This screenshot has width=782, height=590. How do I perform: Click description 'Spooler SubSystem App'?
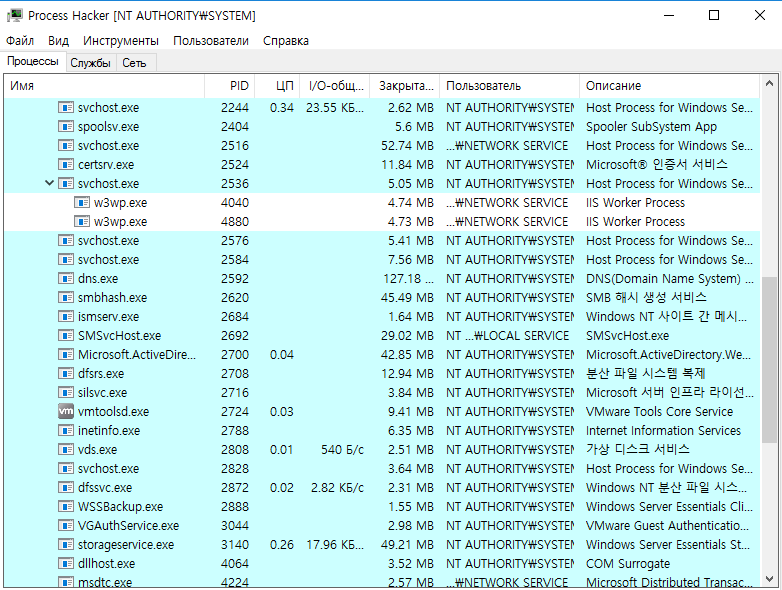point(651,127)
